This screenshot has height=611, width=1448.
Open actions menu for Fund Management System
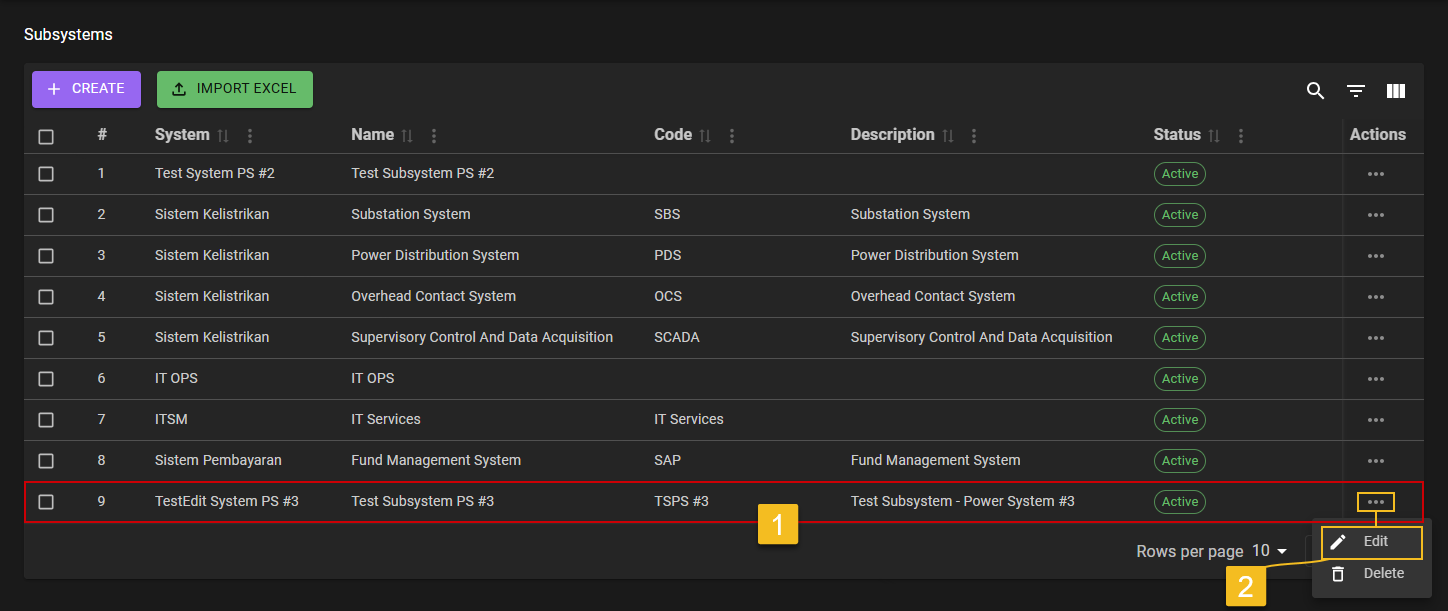click(x=1376, y=461)
